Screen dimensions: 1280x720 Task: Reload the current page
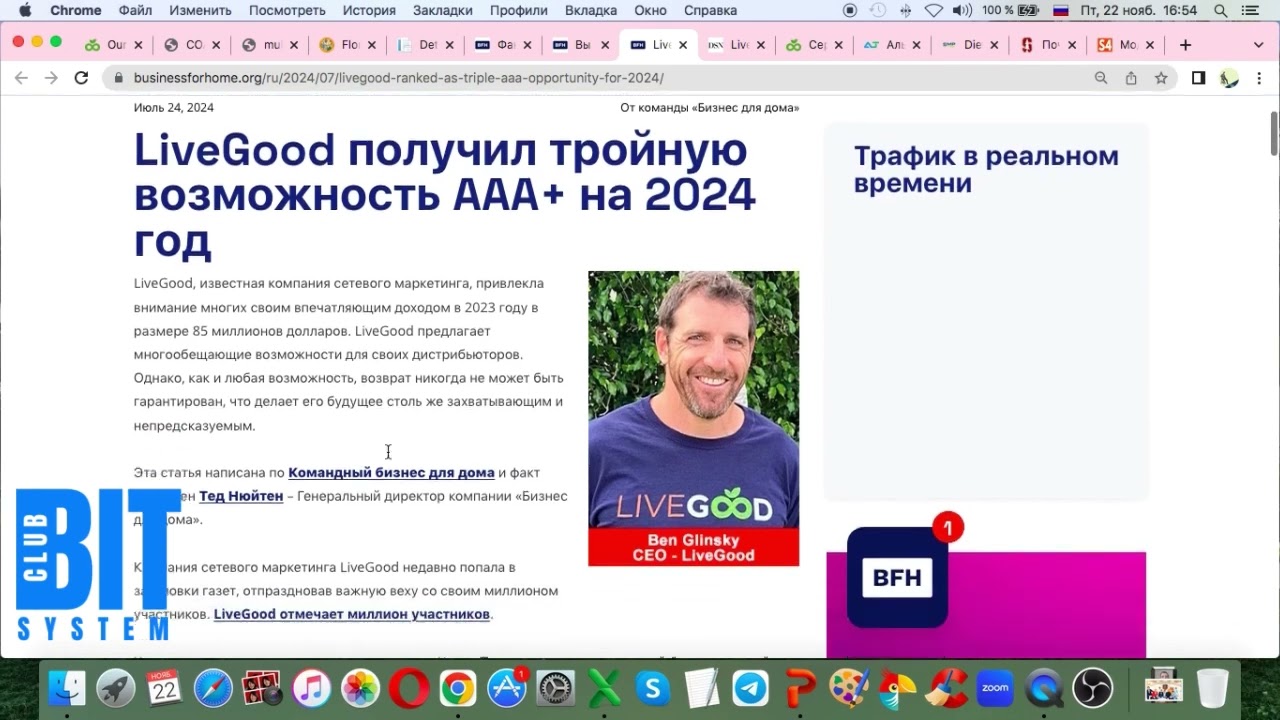81,78
